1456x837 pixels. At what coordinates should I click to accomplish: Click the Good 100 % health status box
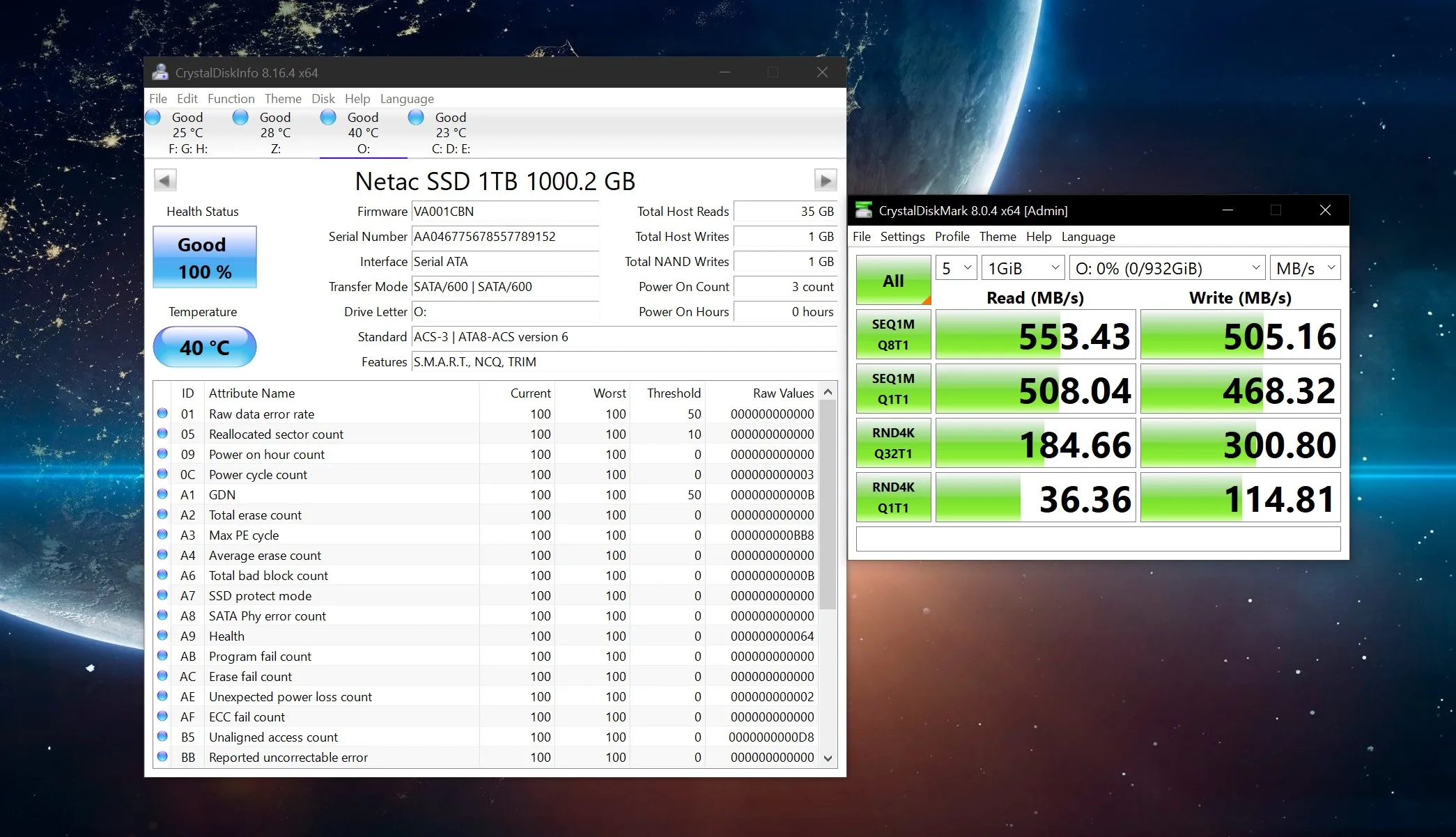click(x=205, y=258)
